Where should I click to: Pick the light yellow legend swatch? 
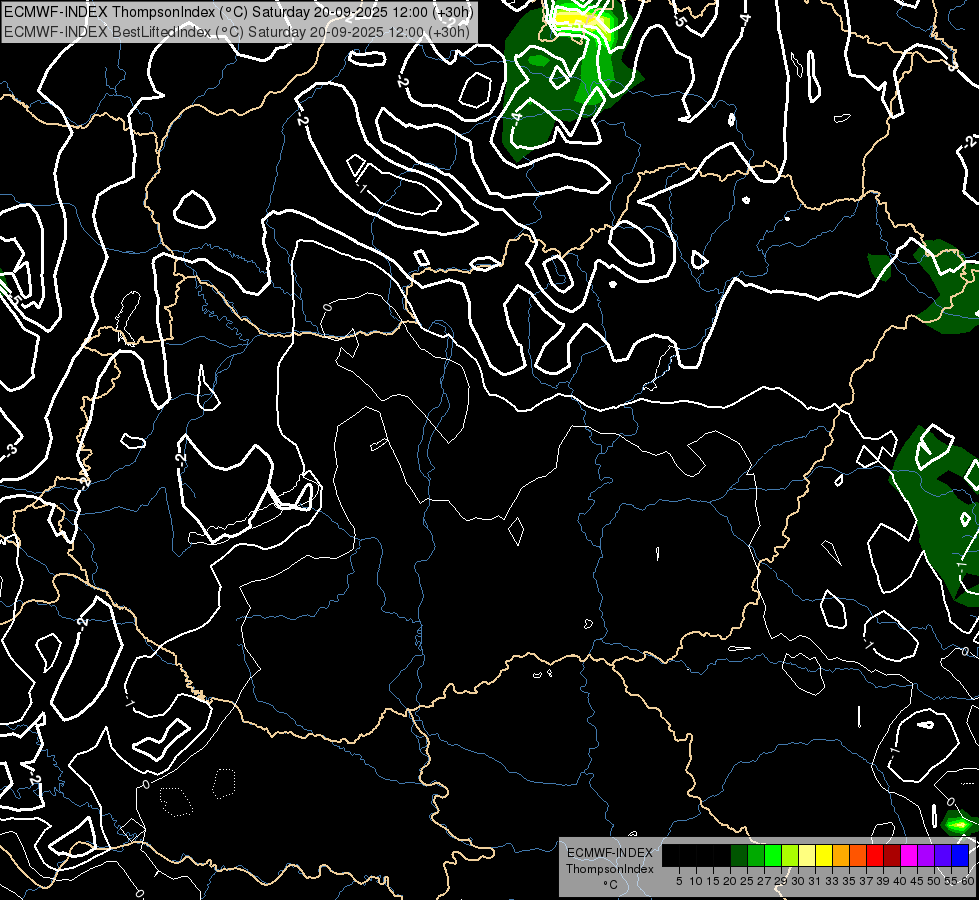[x=807, y=855]
